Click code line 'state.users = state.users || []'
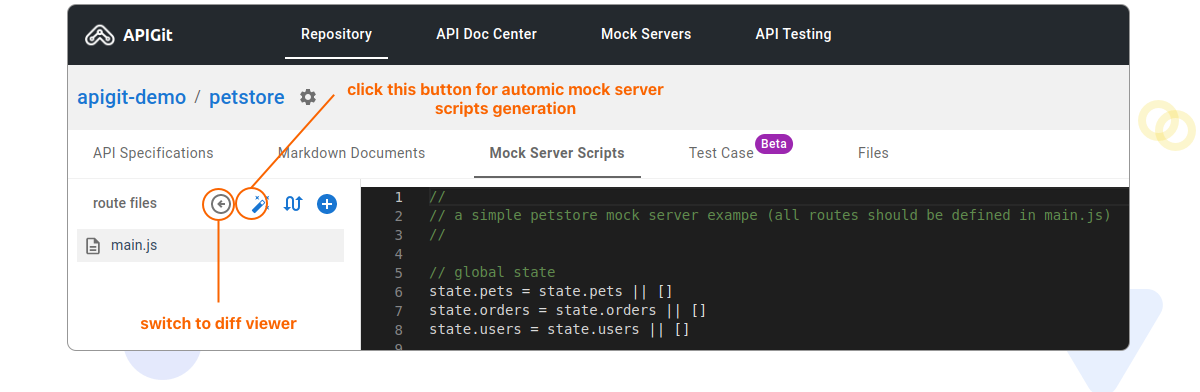Image resolution: width=1200 pixels, height=392 pixels. click(x=559, y=329)
